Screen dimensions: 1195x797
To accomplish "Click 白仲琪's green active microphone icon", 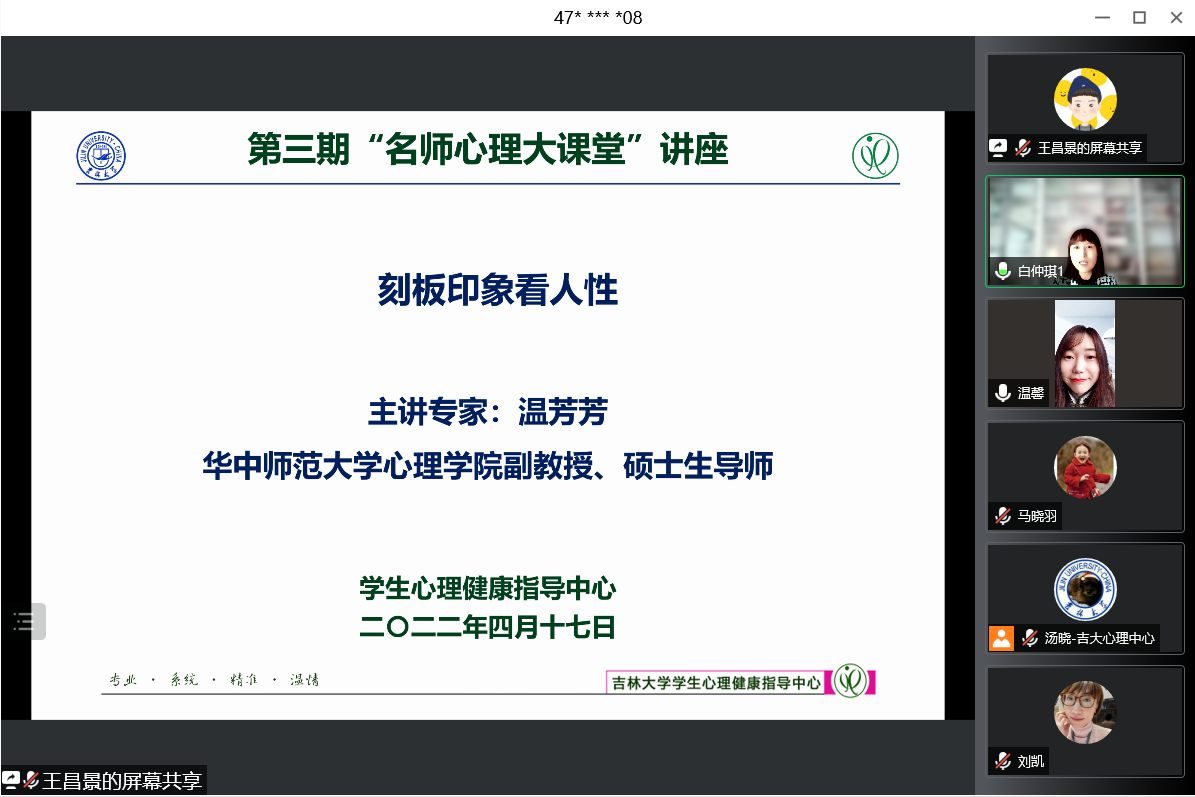I will pyautogui.click(x=1003, y=271).
